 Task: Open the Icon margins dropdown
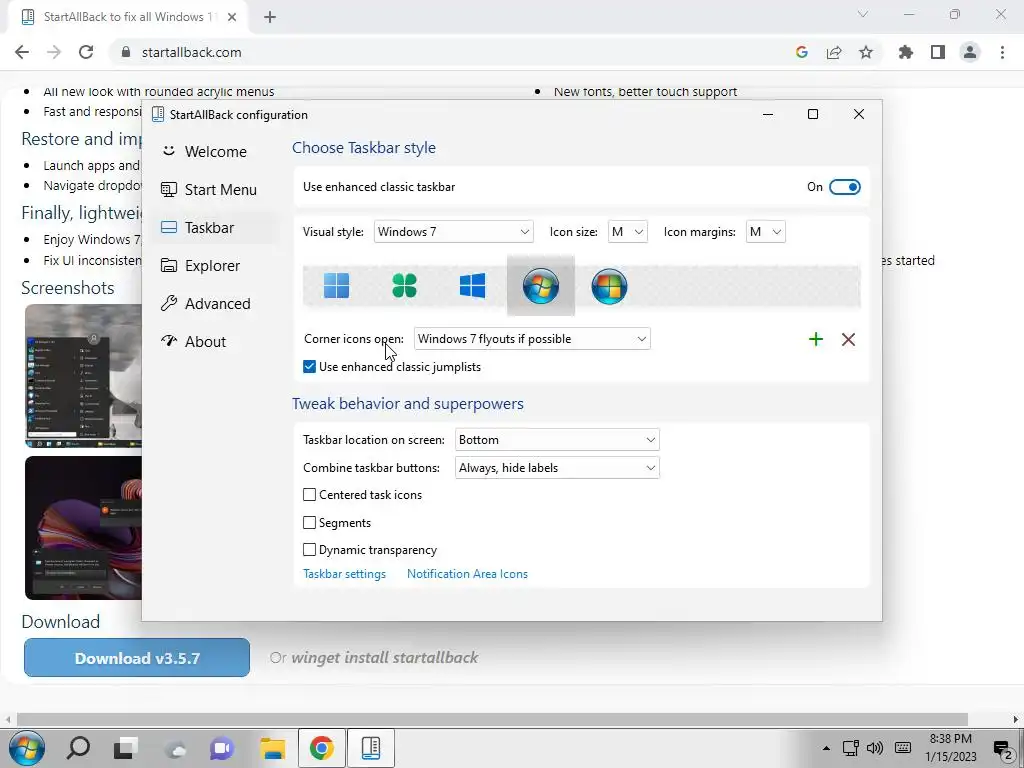765,232
